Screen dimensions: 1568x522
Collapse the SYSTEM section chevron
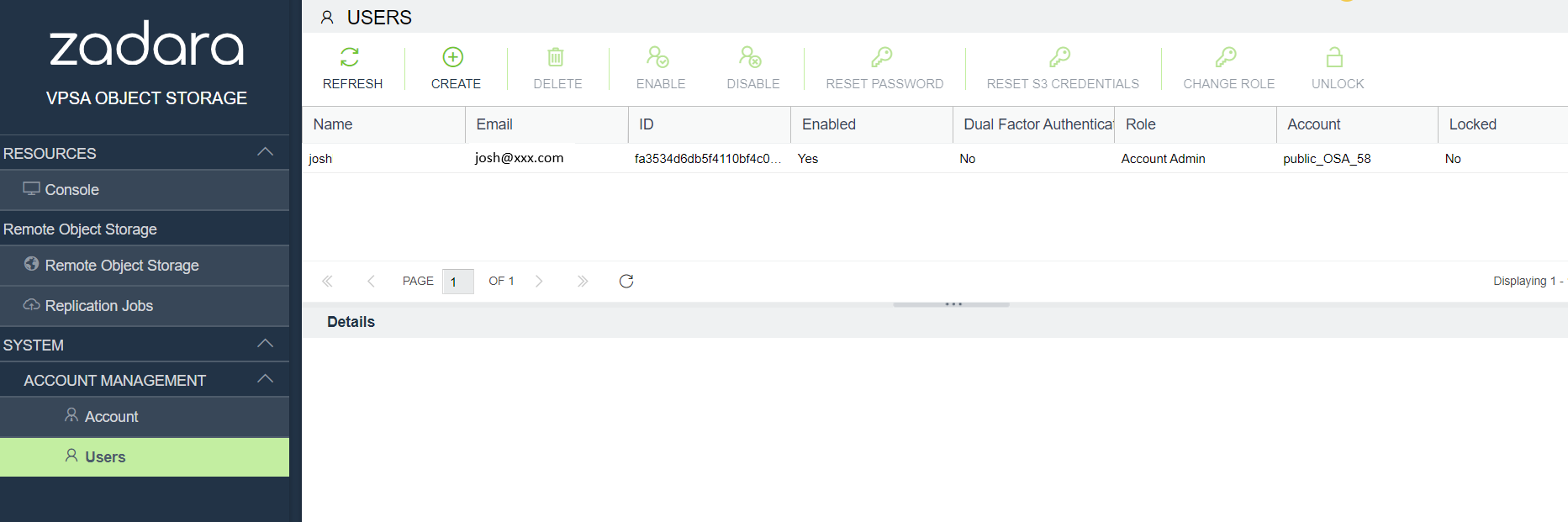pyautogui.click(x=266, y=344)
